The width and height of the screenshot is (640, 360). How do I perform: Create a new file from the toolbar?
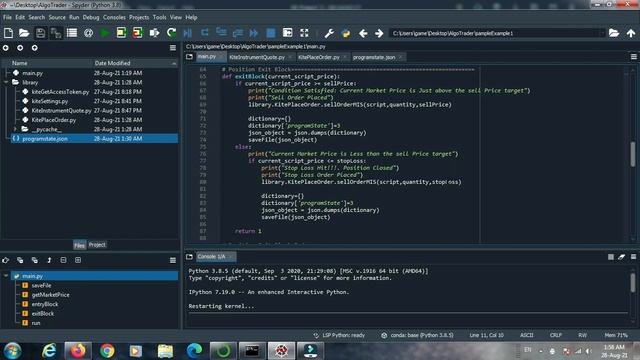(x=8, y=33)
